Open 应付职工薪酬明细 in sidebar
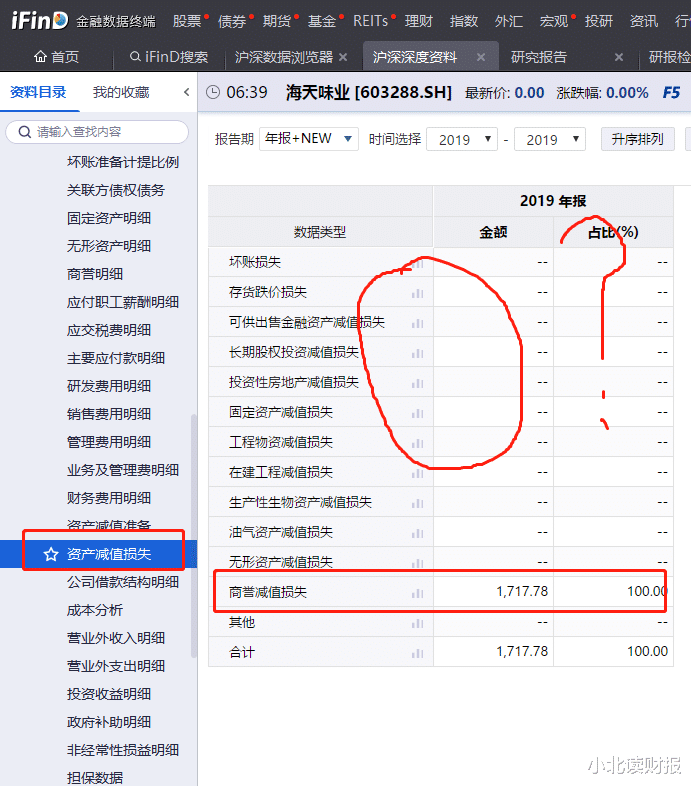Viewport: 691px width, 786px height. 123,302
